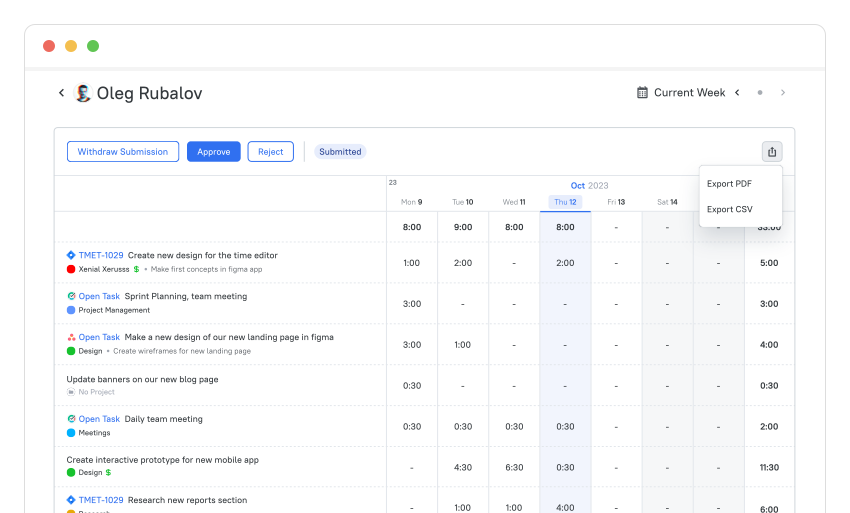Screen dimensions: 850x513
Task: Open the Current Week date selector
Action: tap(689, 93)
